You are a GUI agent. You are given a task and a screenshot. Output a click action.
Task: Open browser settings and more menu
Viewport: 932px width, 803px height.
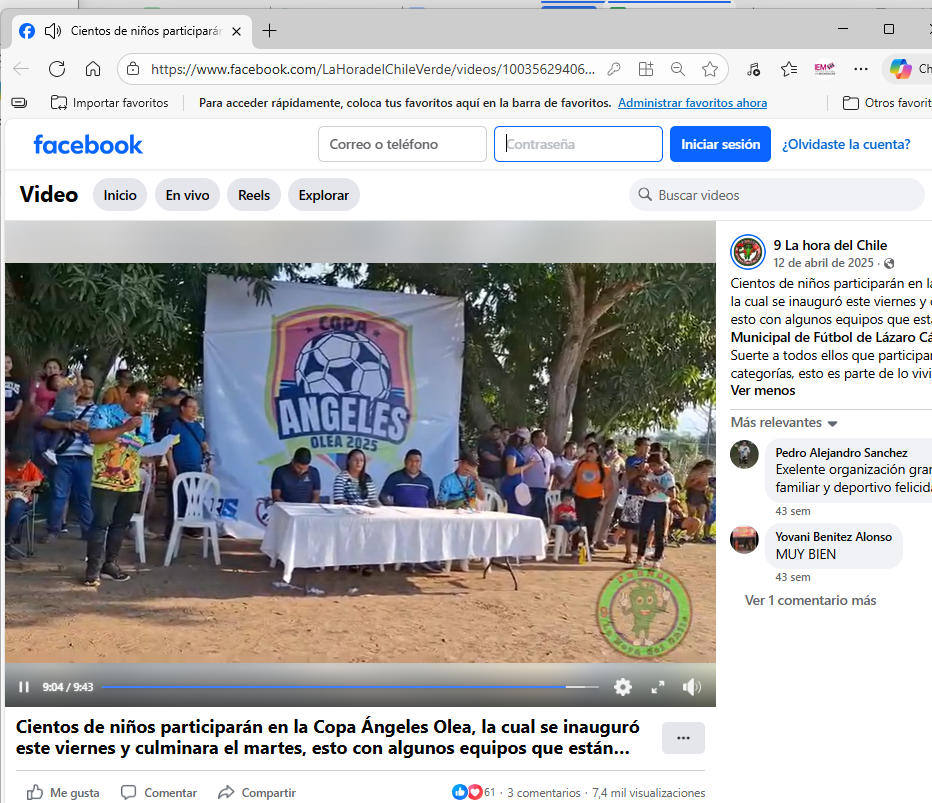click(x=861, y=69)
